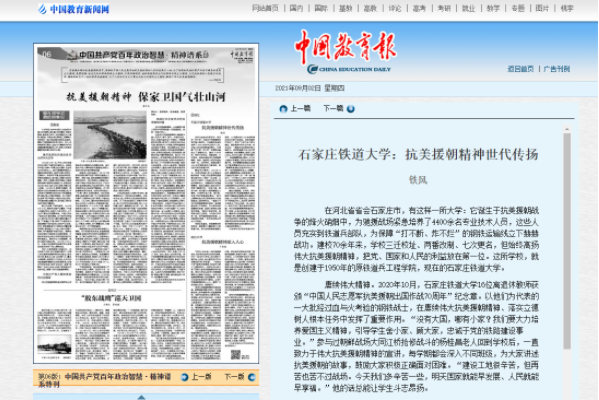Click the “鞍东战鹰”卫天卫国 article on page

coord(111,298)
